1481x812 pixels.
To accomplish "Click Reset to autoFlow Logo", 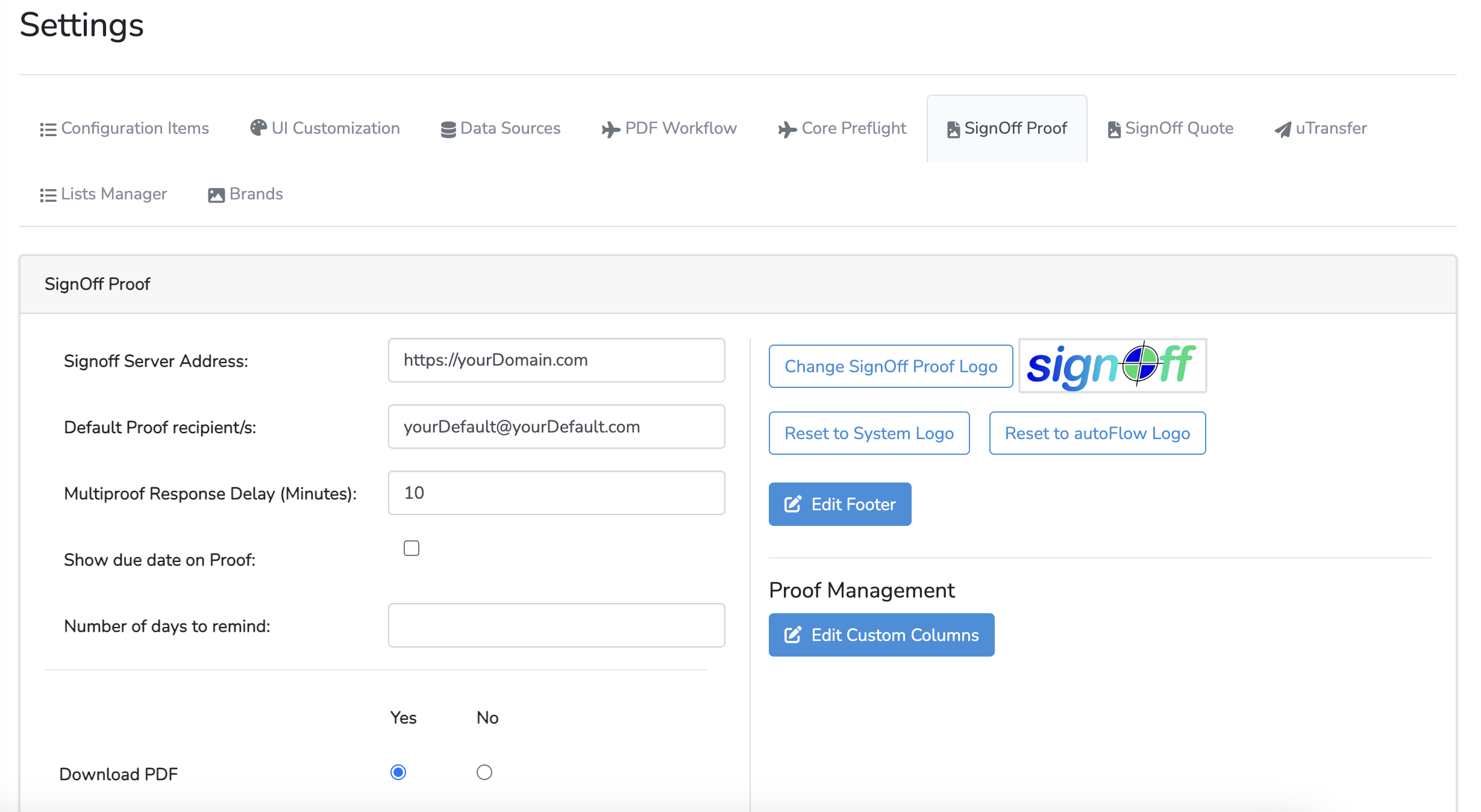I will (x=1097, y=433).
